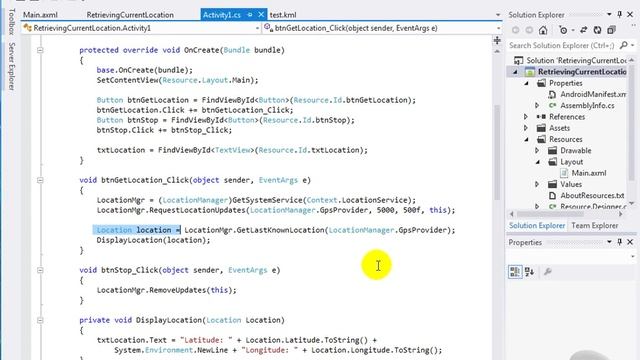Screen dimensions: 640x360
Task: Open the Toolbox side panel
Action: 11,22
